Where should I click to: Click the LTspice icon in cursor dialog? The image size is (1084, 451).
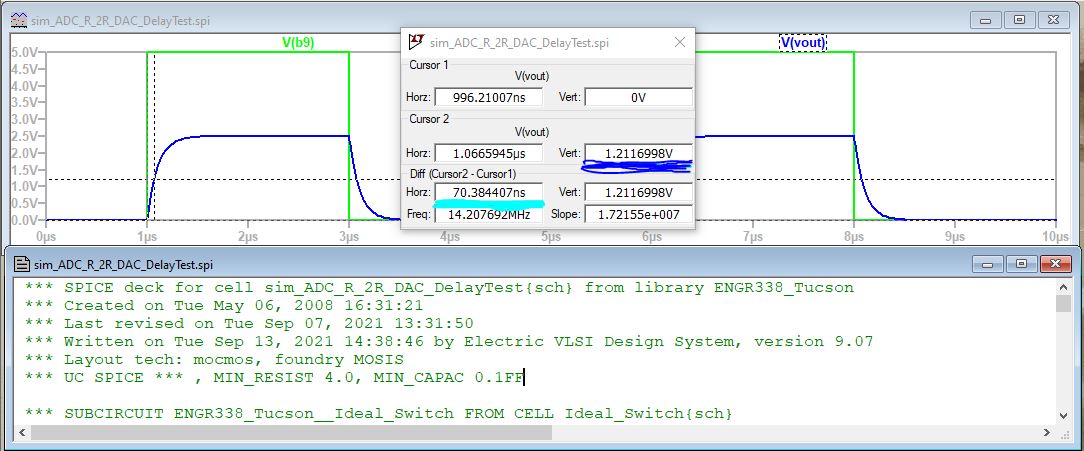click(416, 42)
